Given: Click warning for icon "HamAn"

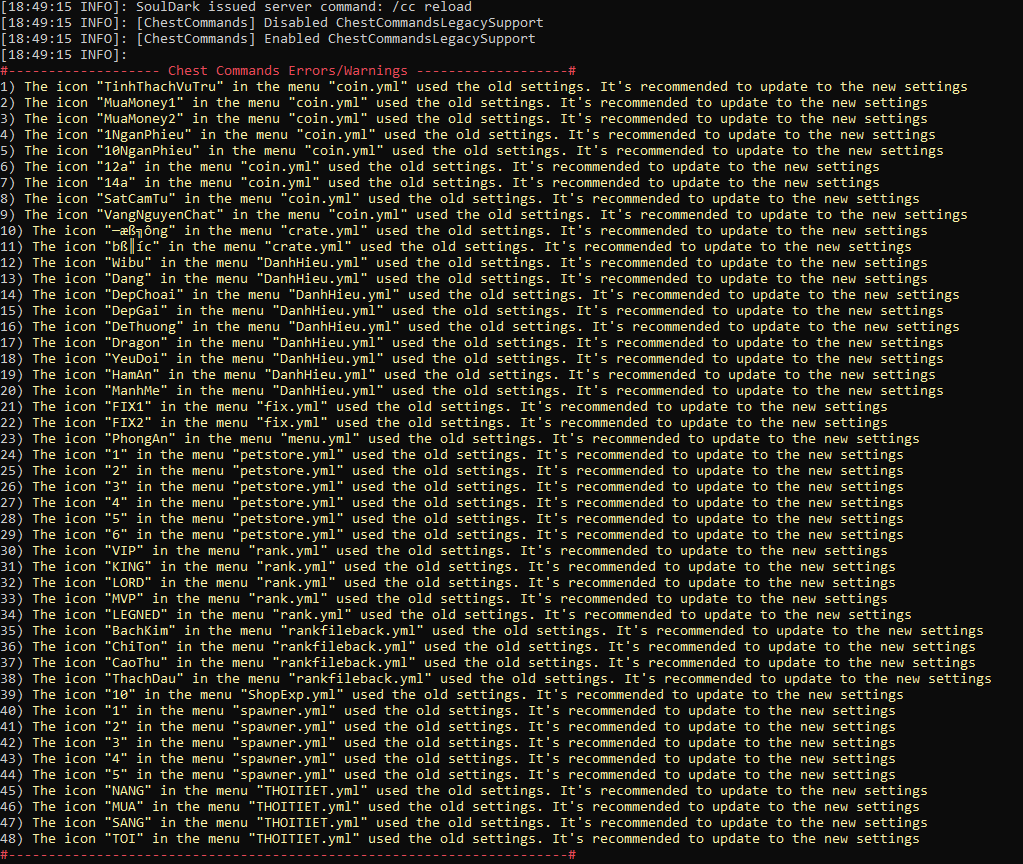Looking at the screenshot, I should coord(468,375).
